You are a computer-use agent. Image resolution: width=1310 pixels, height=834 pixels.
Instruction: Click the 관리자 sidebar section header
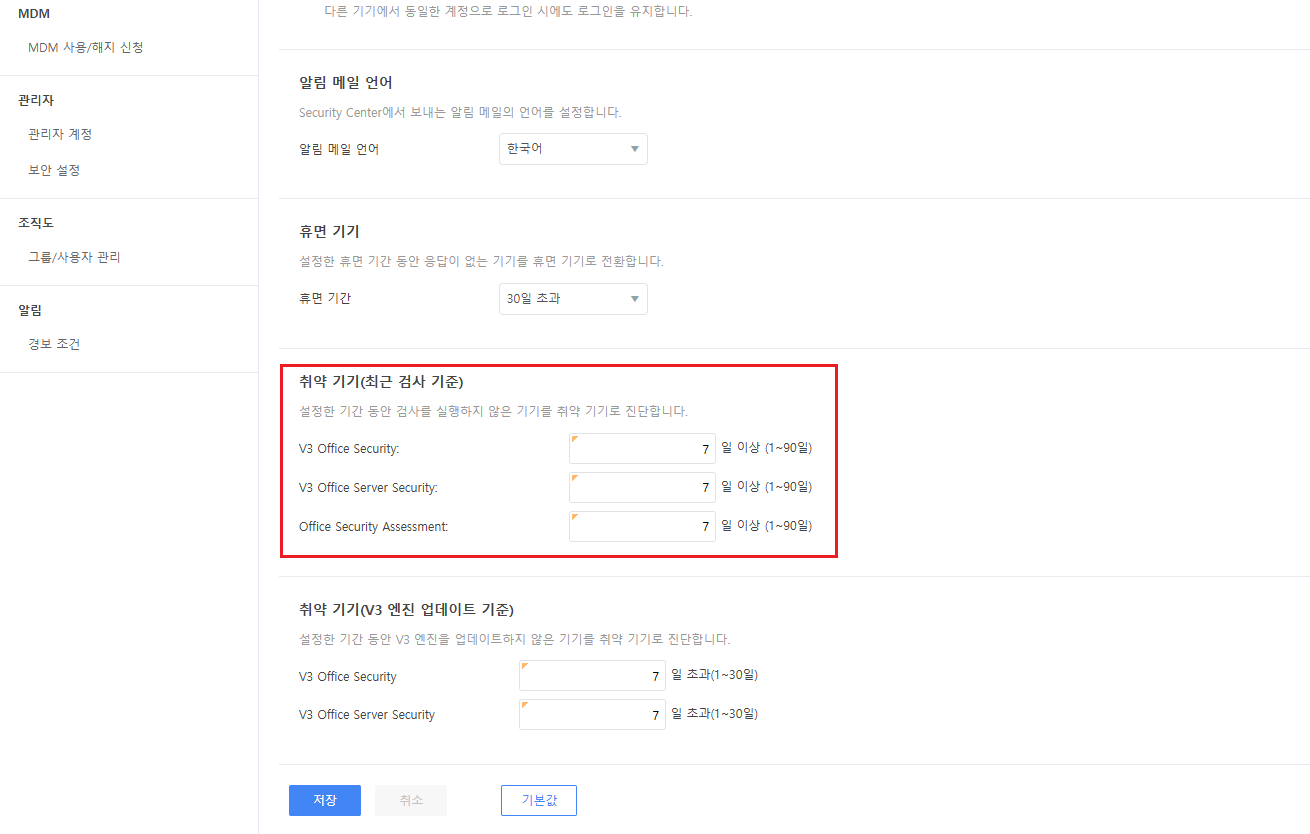tap(36, 100)
